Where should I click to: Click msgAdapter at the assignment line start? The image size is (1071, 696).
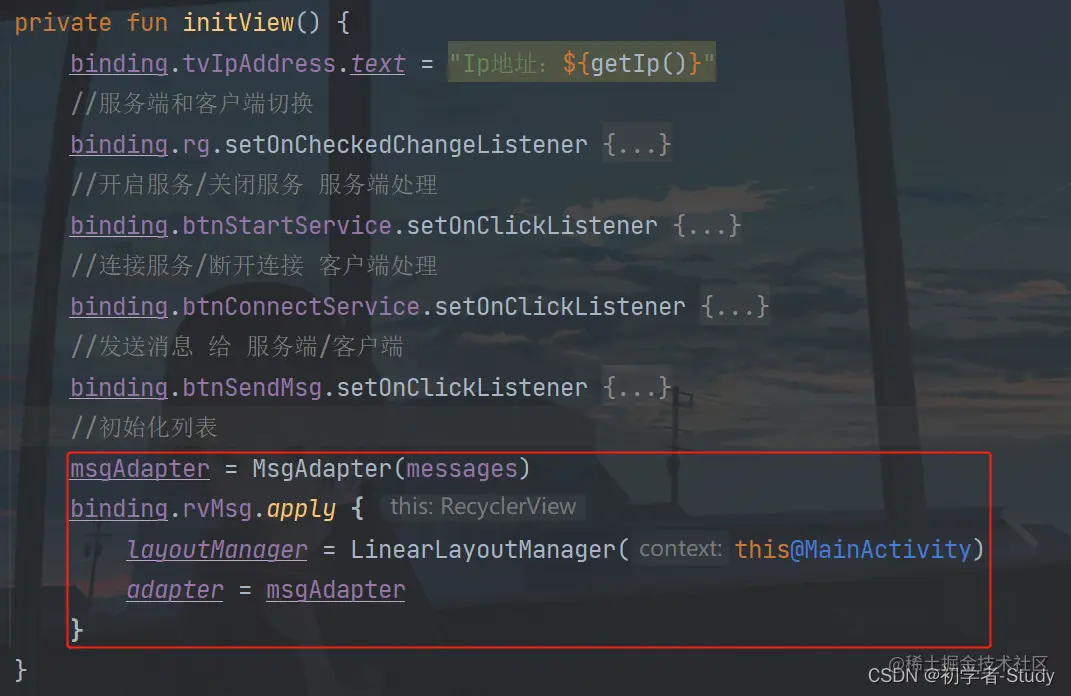pos(140,469)
